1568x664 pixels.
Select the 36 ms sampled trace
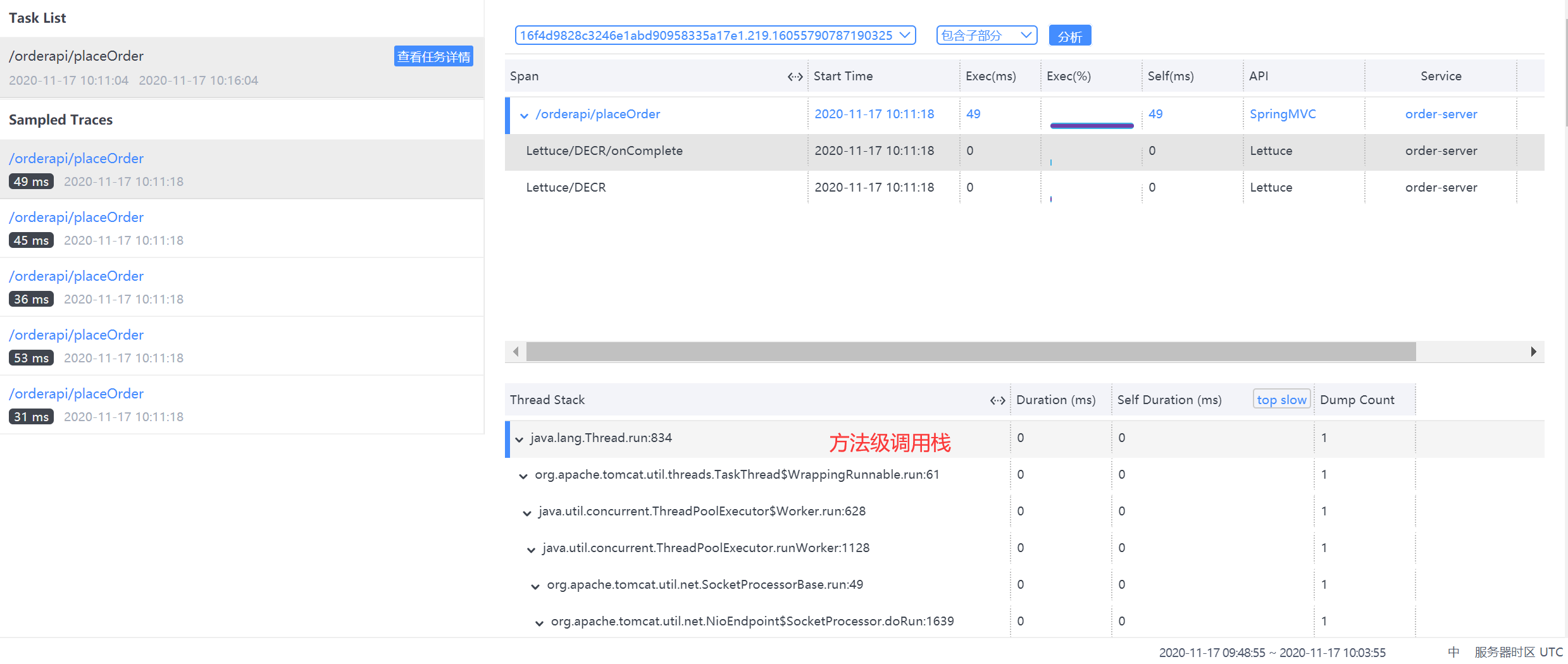pos(242,287)
